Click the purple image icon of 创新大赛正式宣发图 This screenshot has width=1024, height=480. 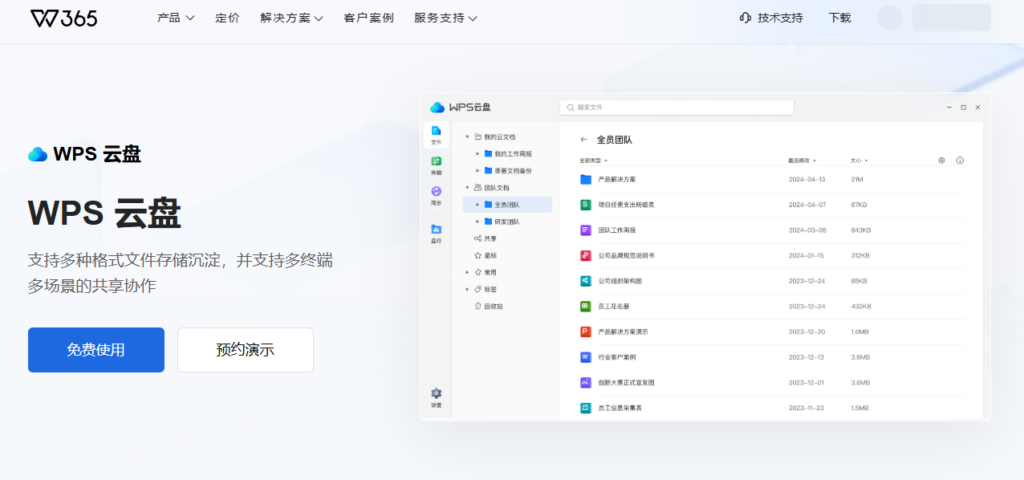coord(586,383)
